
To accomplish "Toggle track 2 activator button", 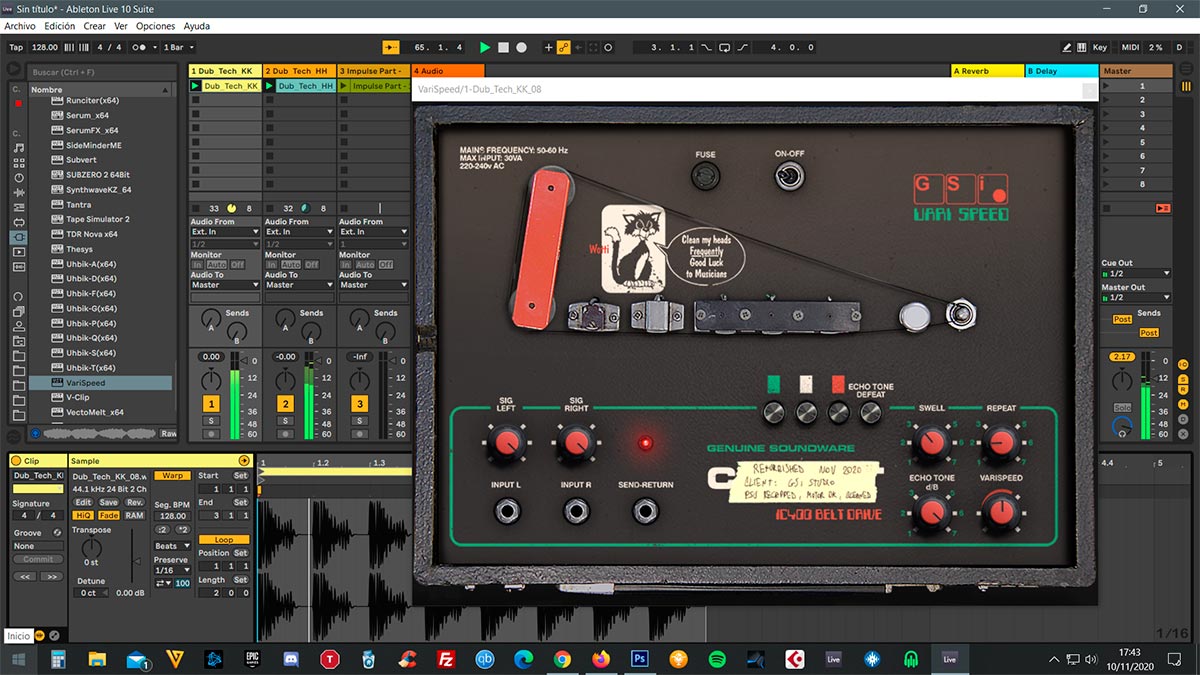I will pos(285,404).
